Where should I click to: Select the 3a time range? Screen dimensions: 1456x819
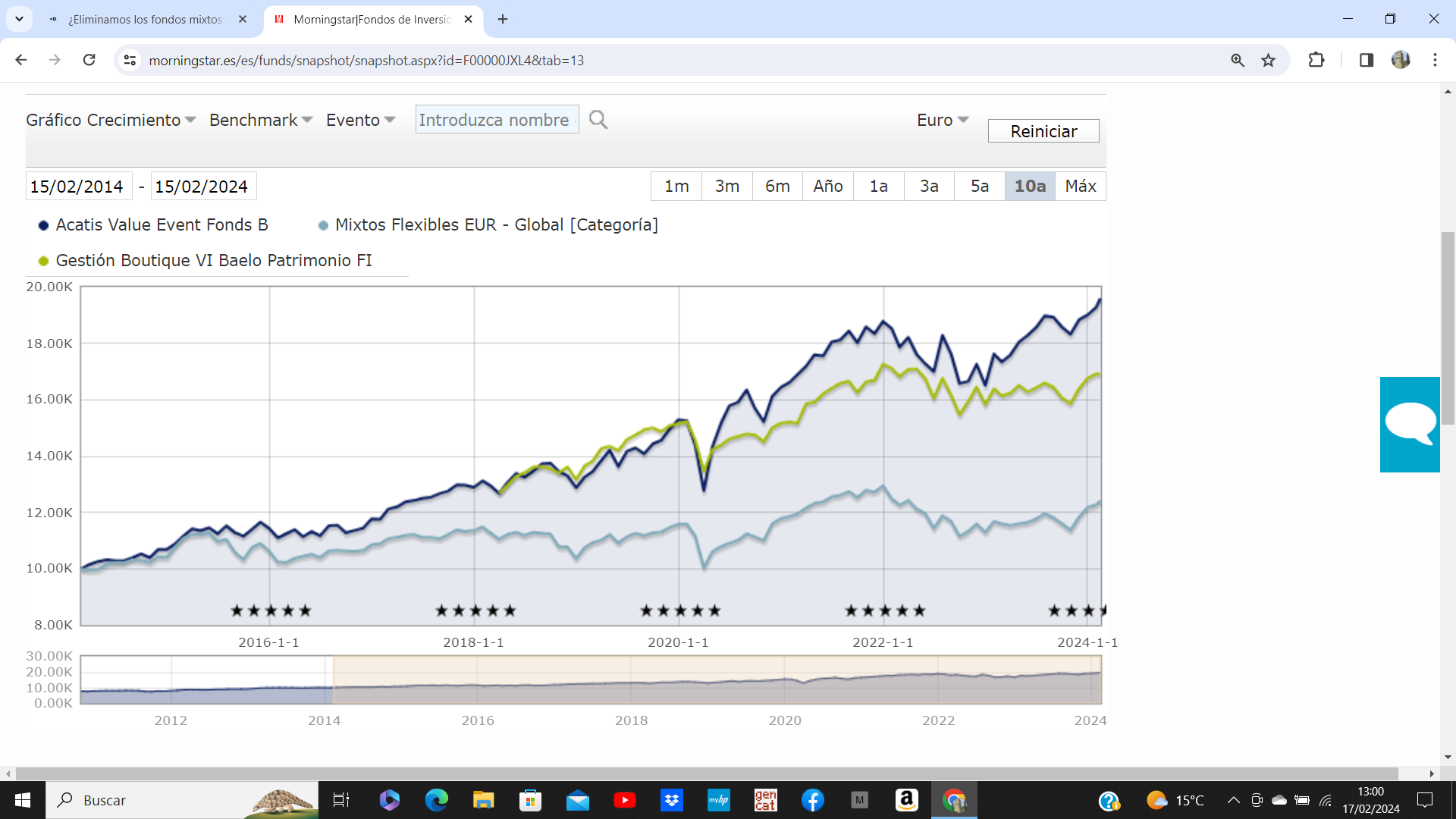[929, 186]
